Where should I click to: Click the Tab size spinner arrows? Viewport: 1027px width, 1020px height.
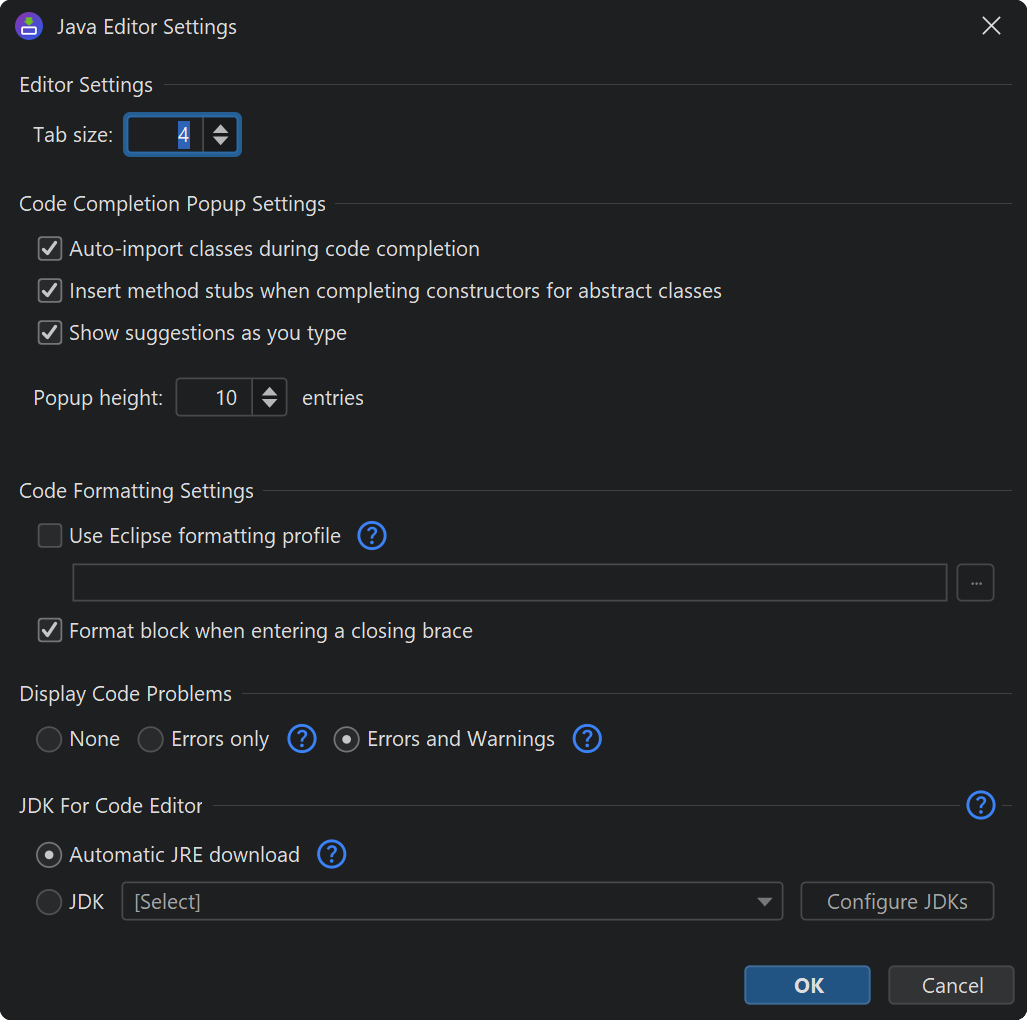[221, 135]
